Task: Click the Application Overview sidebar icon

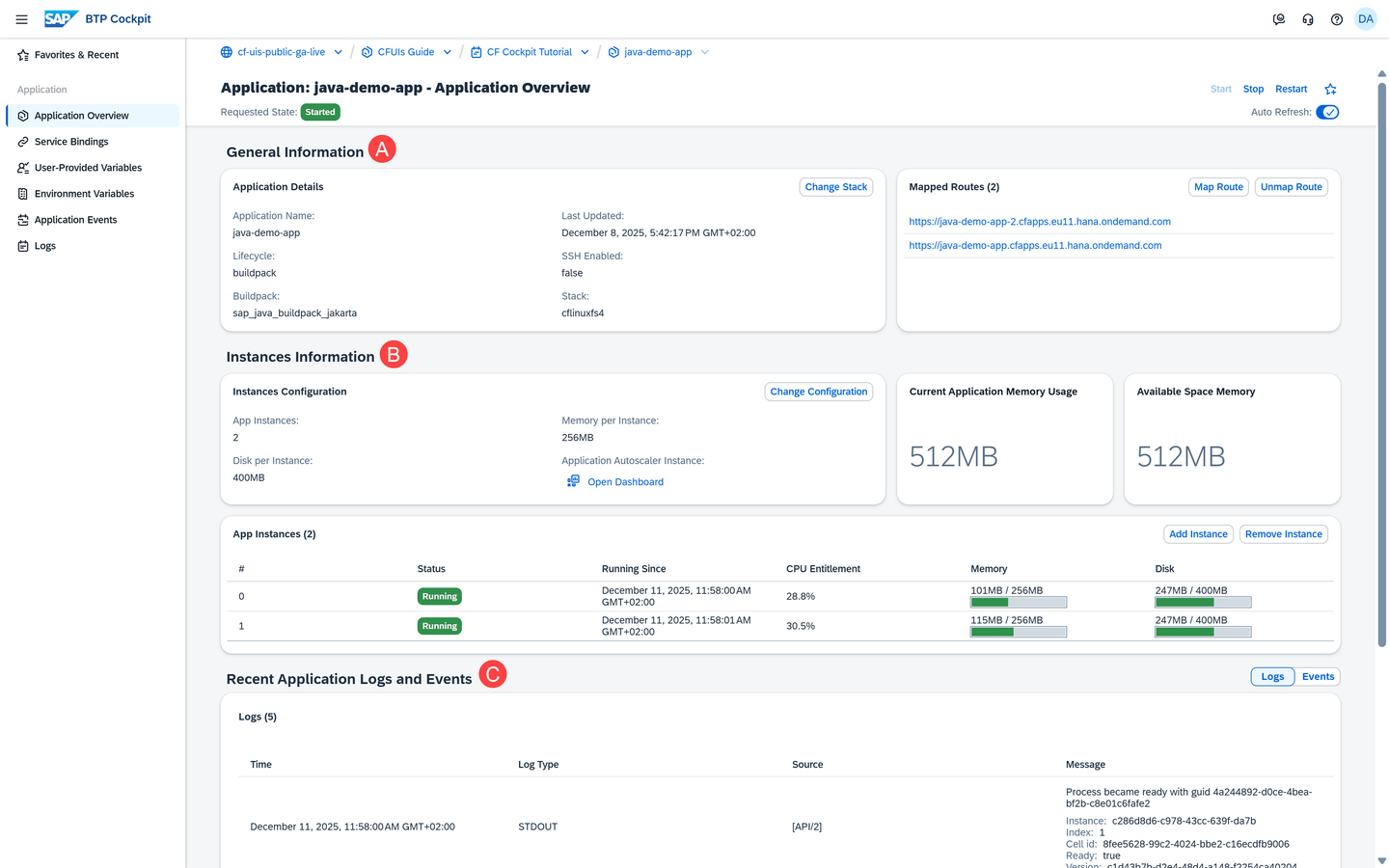Action: pyautogui.click(x=23, y=116)
